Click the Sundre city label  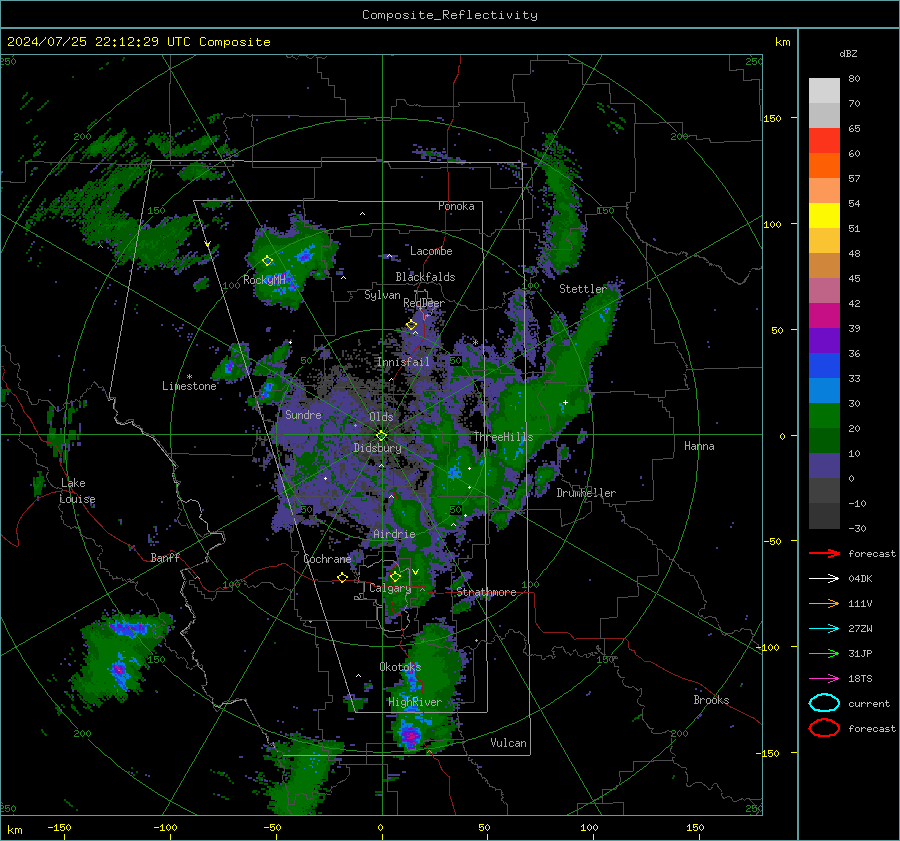[x=303, y=415]
